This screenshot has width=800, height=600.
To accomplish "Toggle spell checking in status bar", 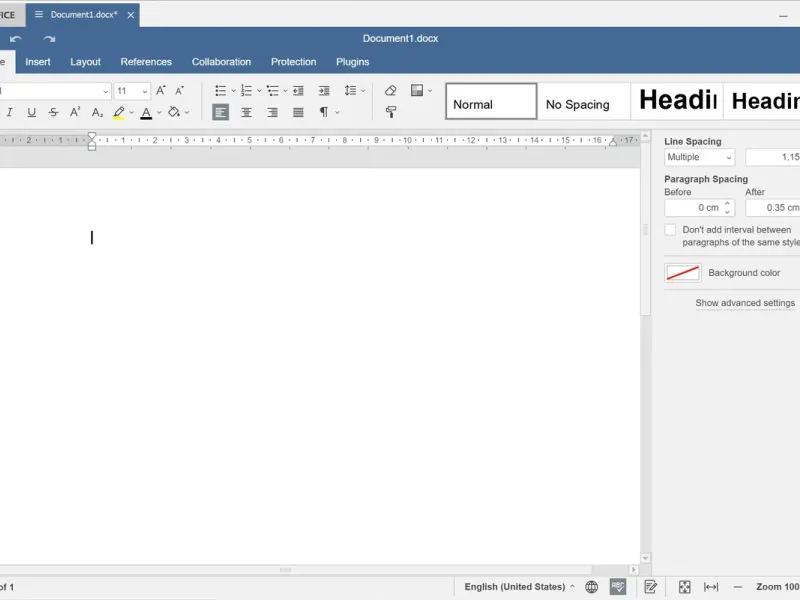I will (x=619, y=587).
